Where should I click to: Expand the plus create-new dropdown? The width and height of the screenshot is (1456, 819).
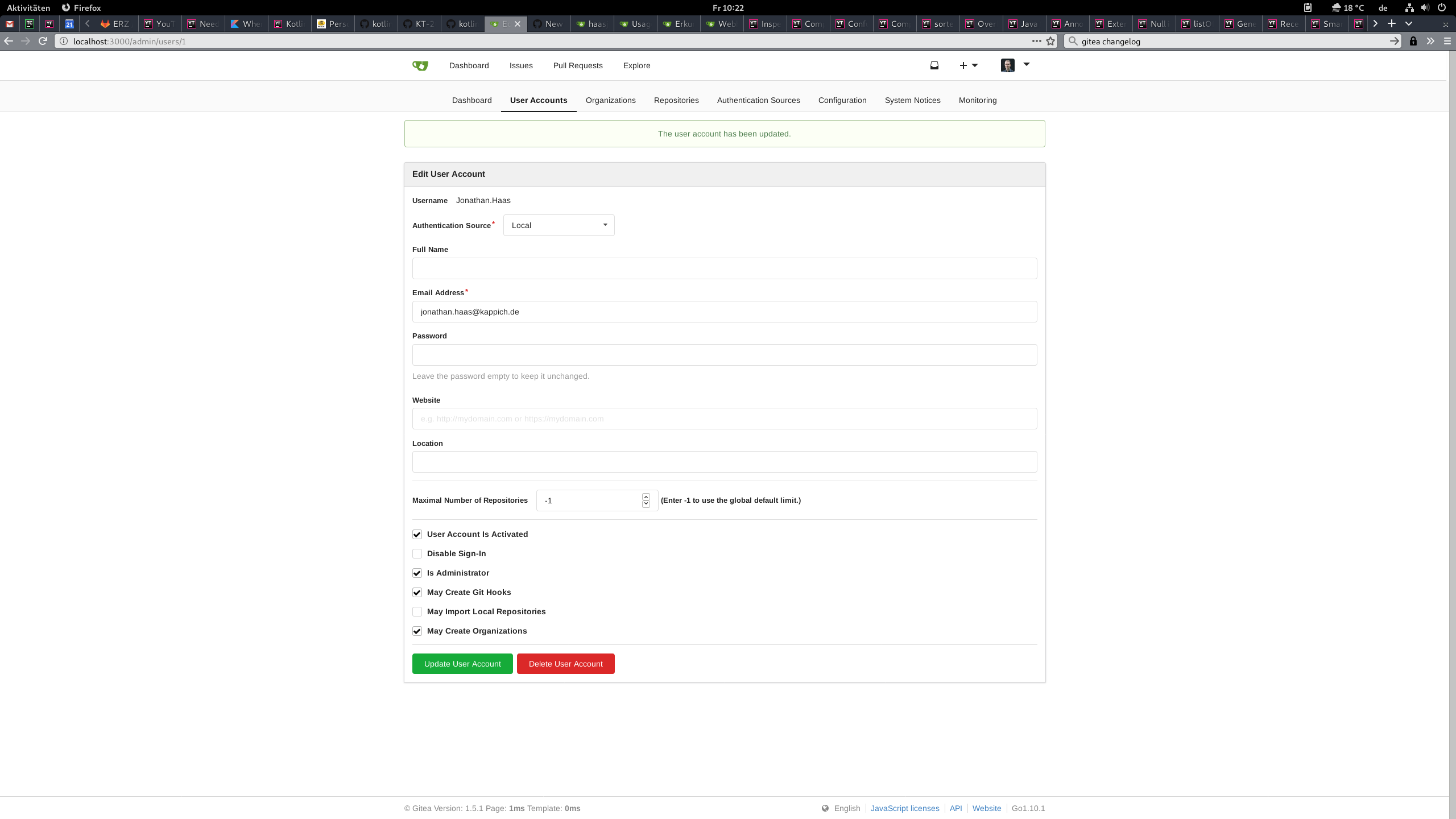969,65
